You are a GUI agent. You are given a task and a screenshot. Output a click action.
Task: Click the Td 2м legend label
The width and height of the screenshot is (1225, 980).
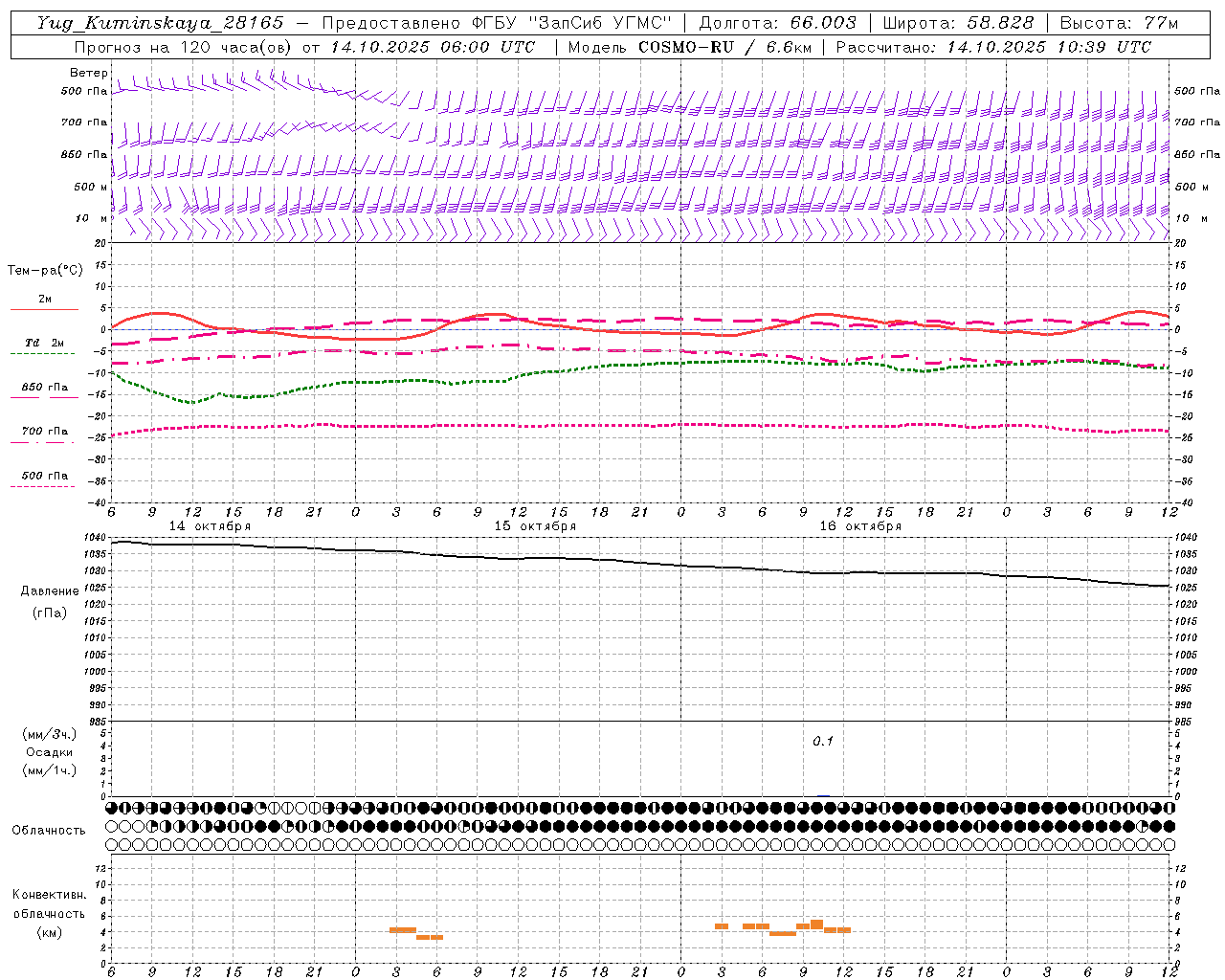tap(44, 343)
